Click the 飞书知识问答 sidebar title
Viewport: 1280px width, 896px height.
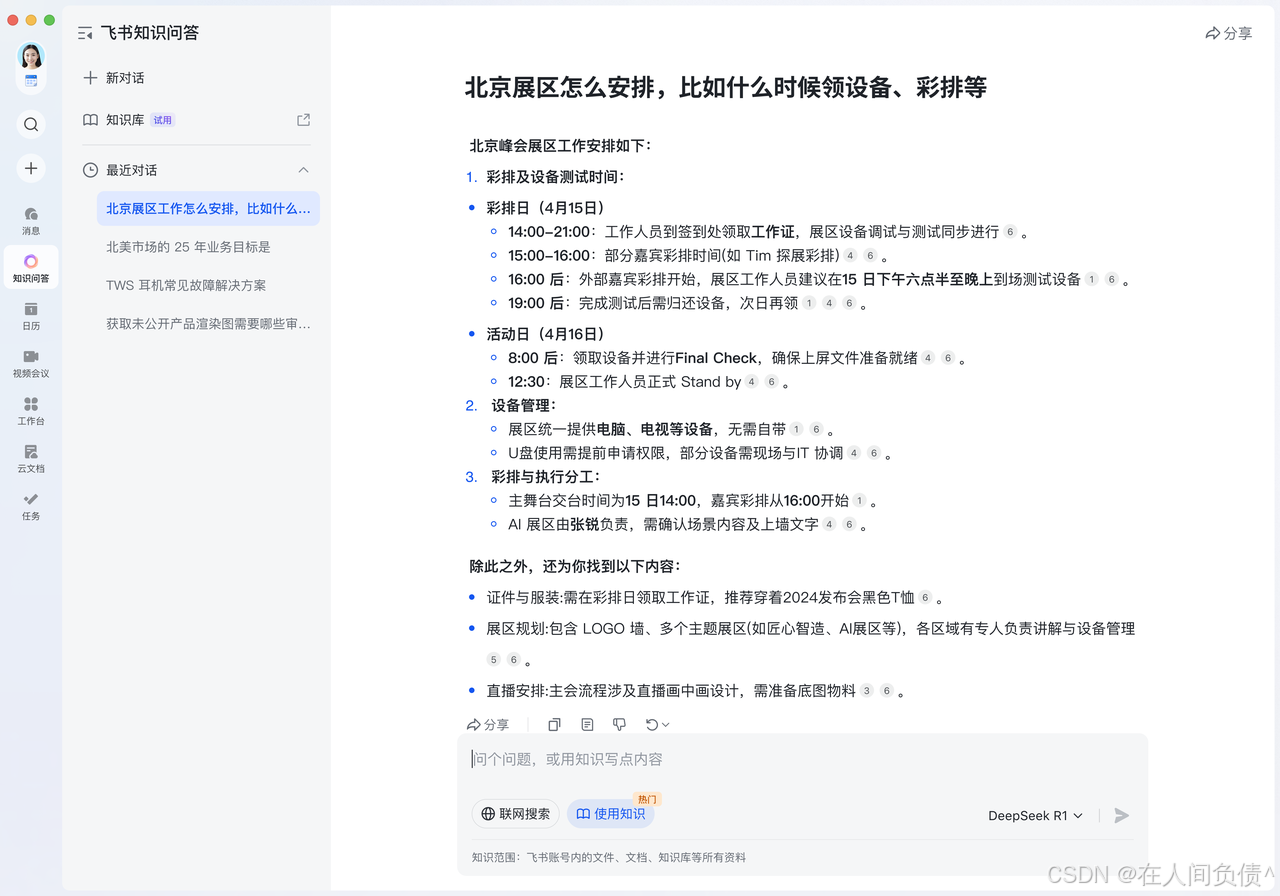pyautogui.click(x=149, y=33)
